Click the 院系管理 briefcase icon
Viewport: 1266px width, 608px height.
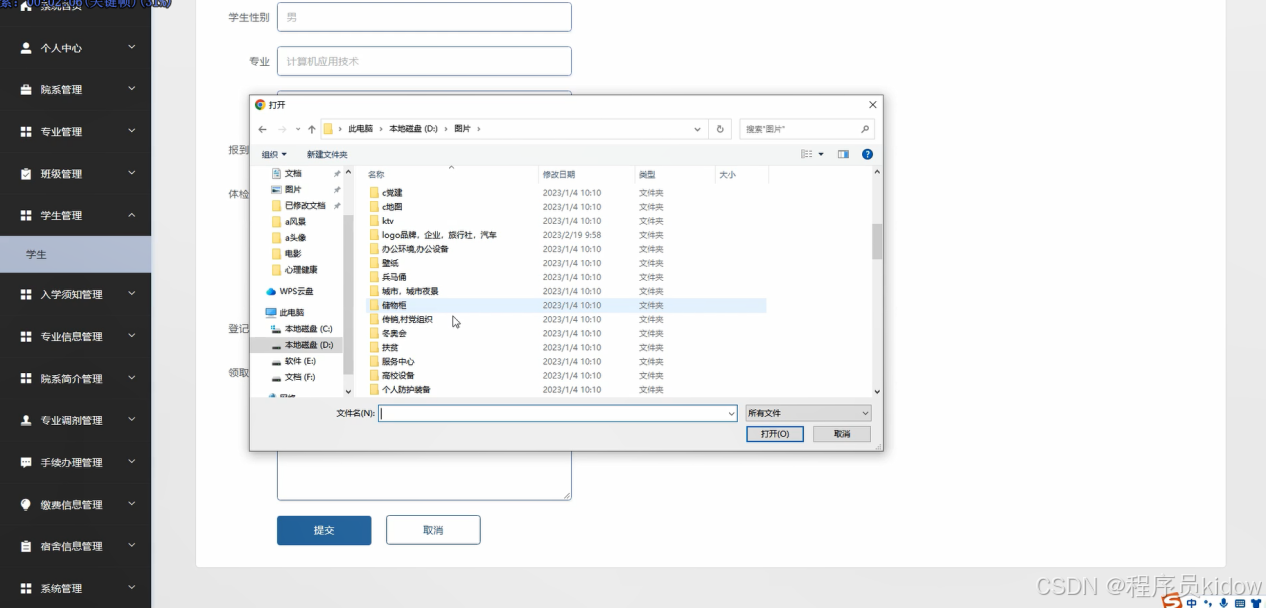click(x=26, y=90)
